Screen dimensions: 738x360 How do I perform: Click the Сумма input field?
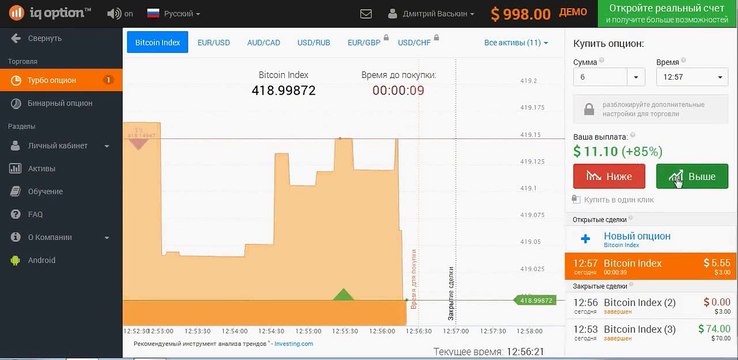(600, 77)
